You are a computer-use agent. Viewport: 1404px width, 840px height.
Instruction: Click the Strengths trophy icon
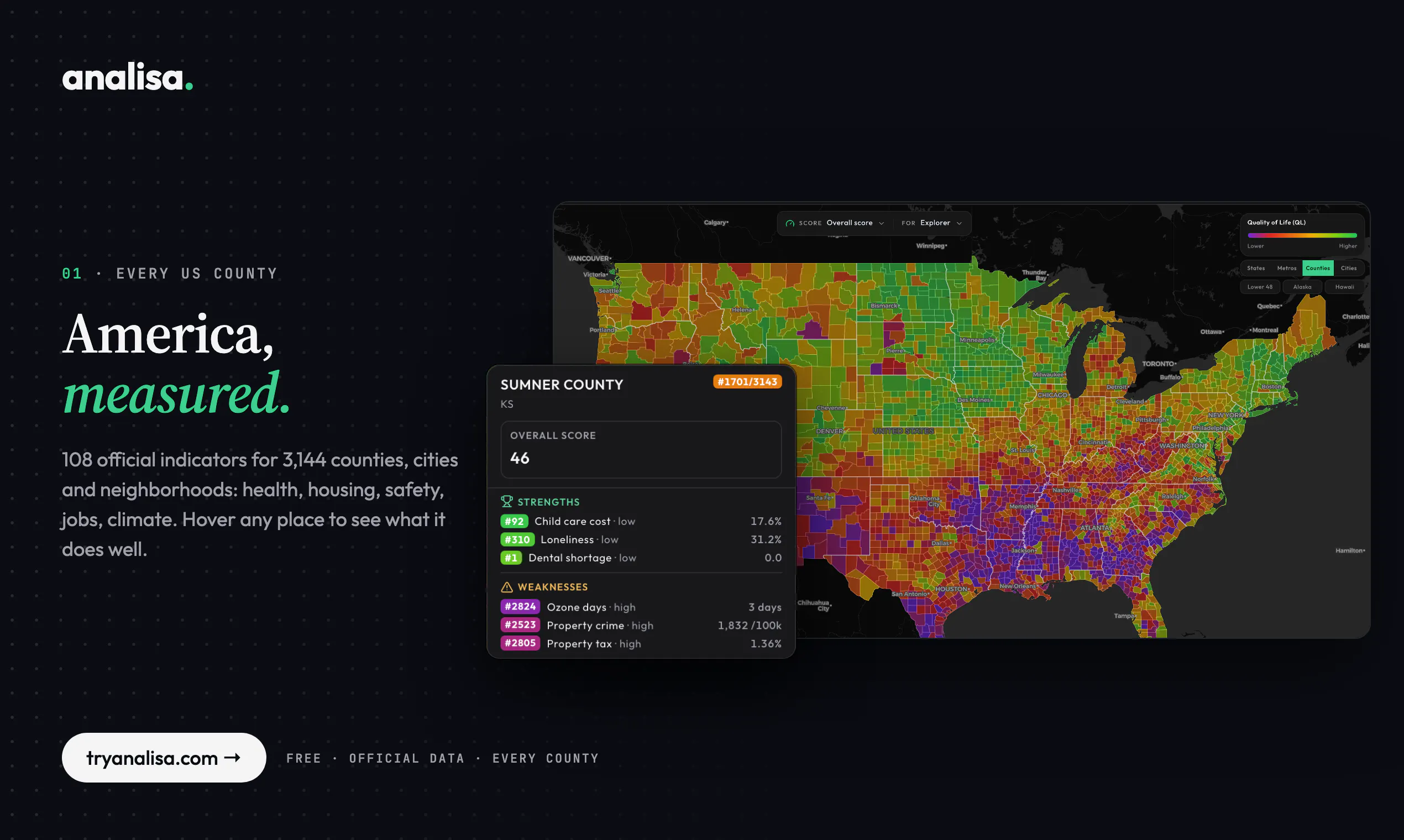[x=507, y=501]
